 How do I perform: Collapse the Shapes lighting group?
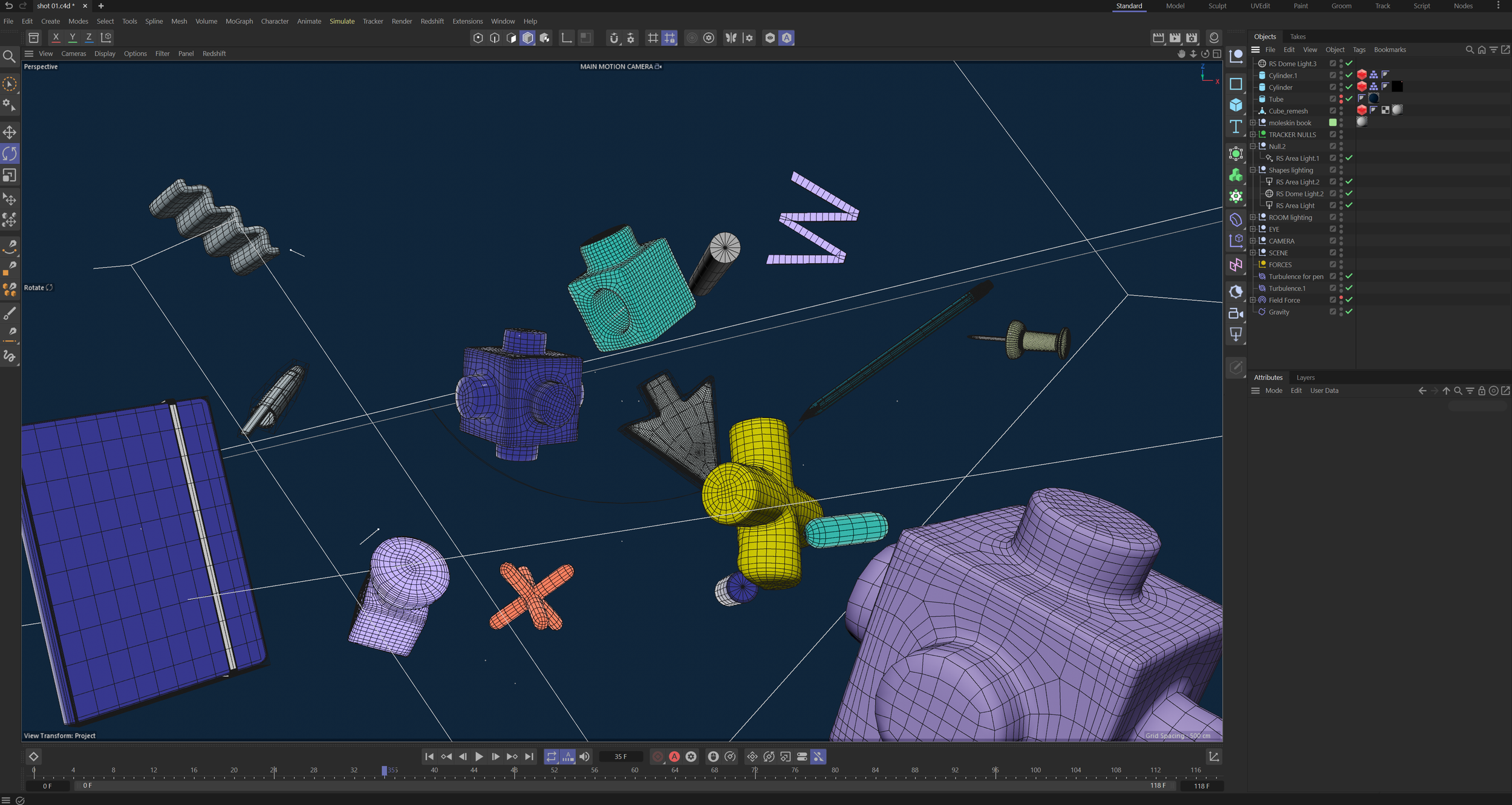point(1253,170)
